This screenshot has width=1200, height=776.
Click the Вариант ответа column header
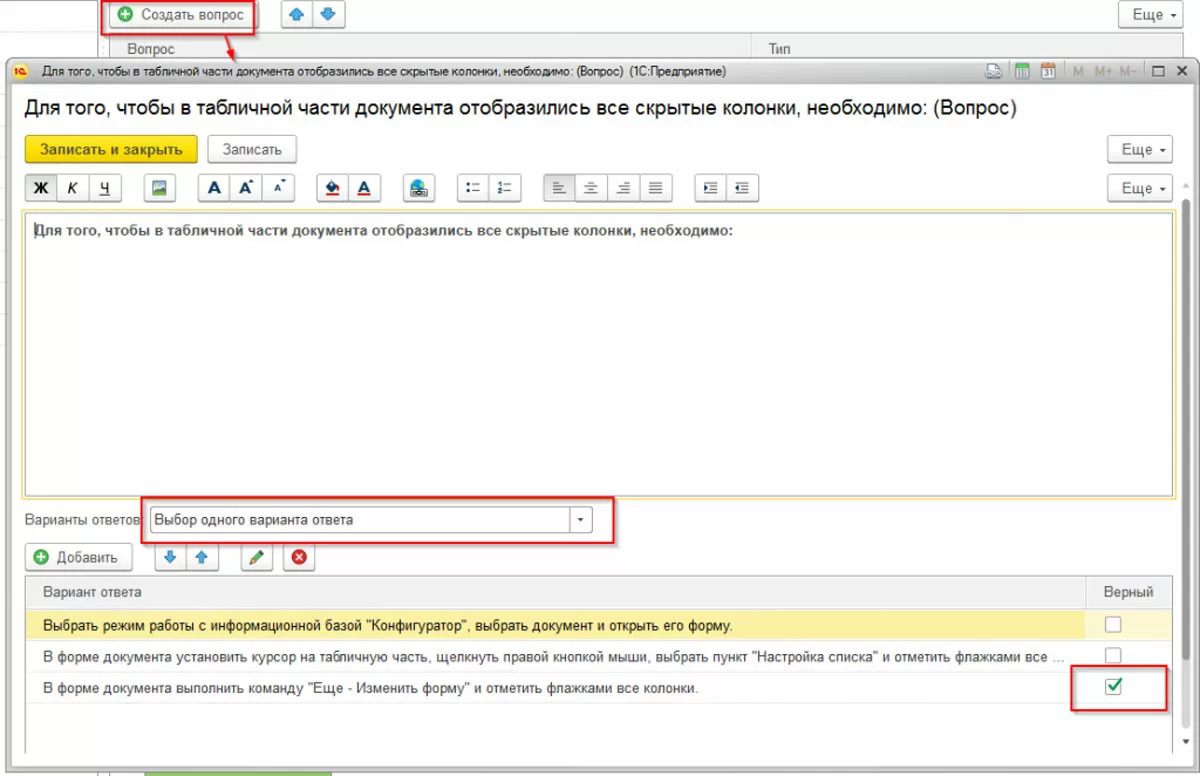click(x=556, y=592)
